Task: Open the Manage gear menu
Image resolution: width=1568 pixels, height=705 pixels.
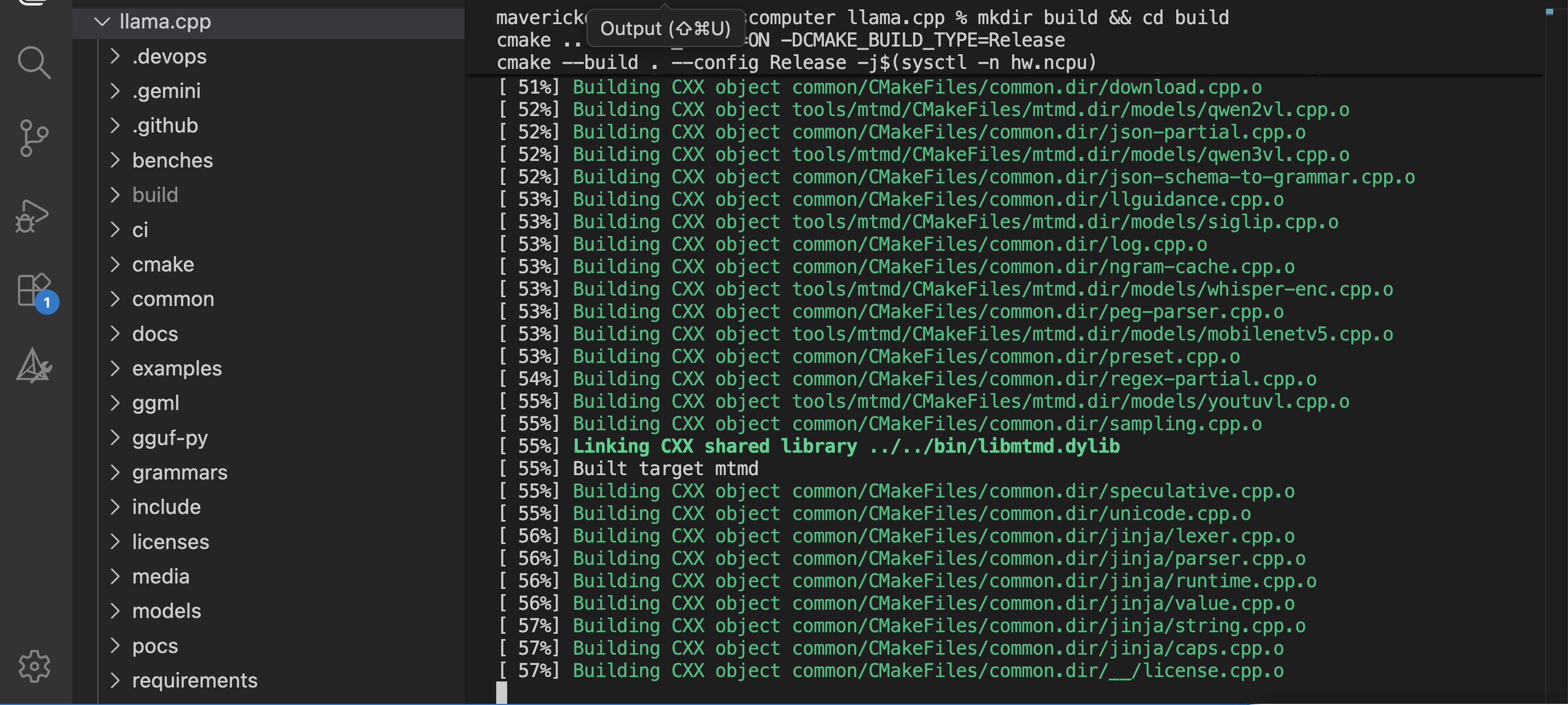Action: pos(34,666)
